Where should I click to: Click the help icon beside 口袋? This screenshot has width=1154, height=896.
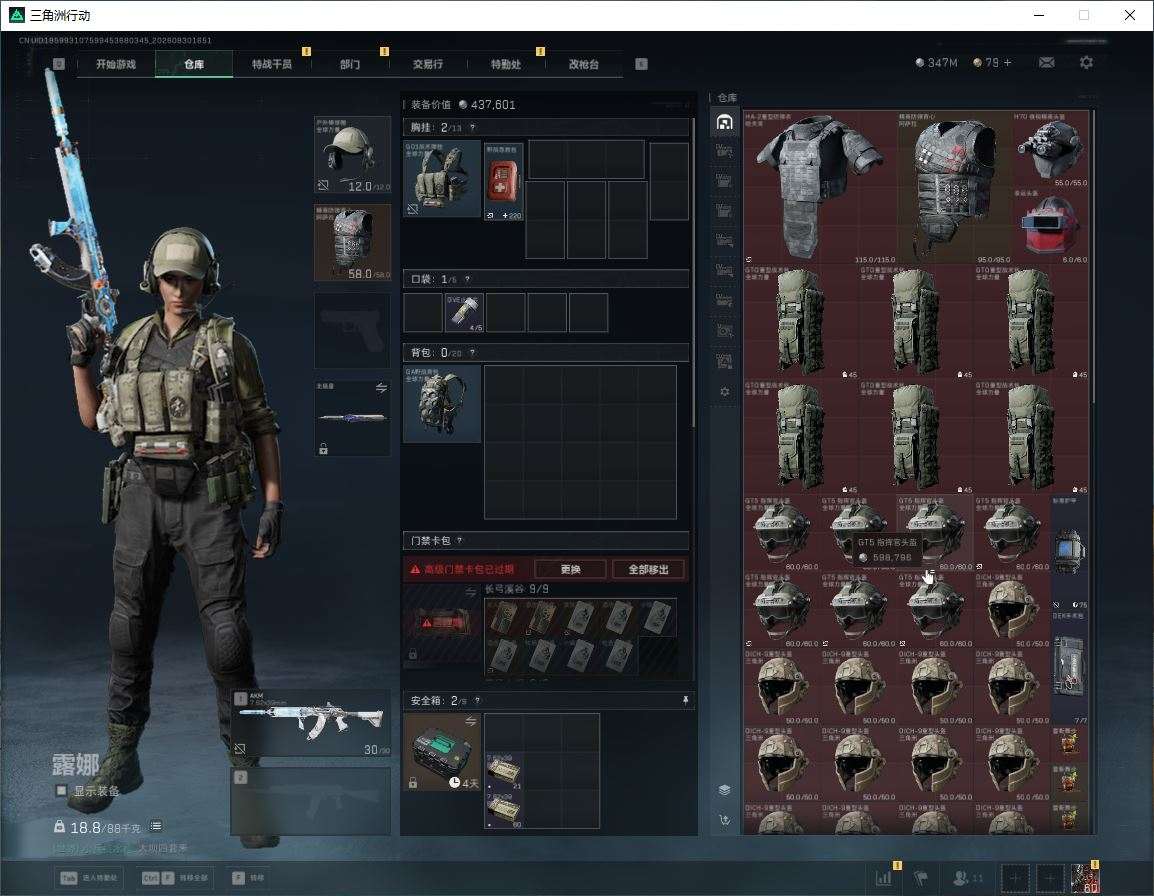click(467, 279)
